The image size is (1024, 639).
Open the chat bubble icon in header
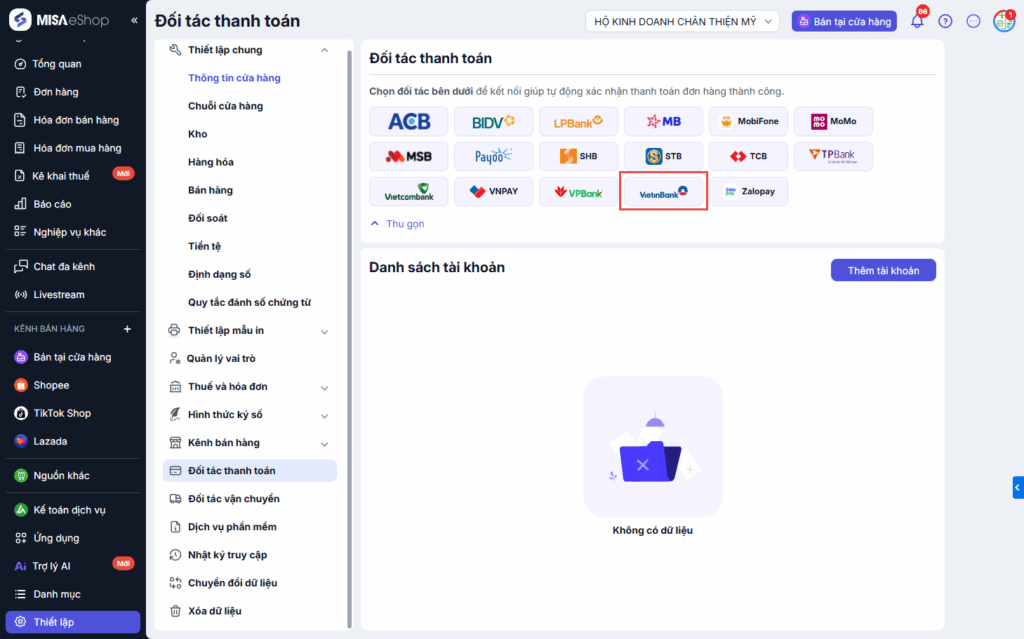tap(973, 22)
